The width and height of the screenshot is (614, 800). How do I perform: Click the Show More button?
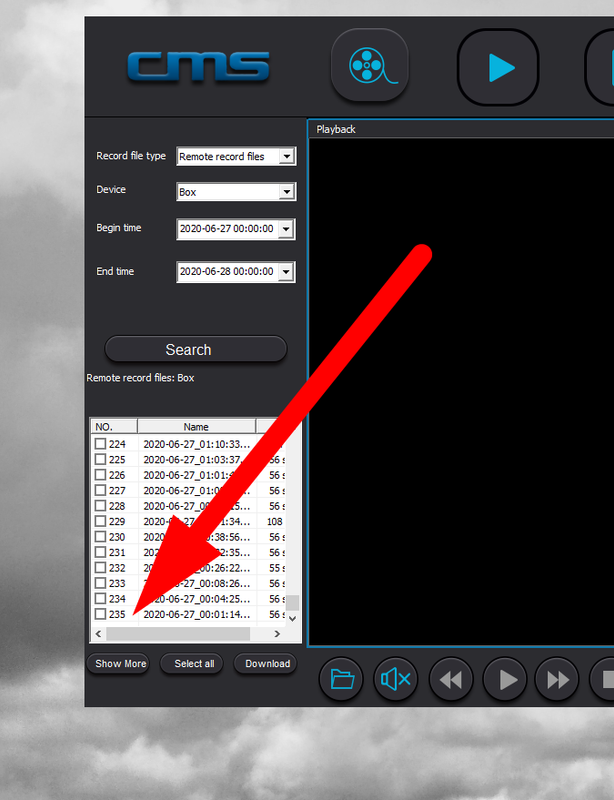[x=118, y=664]
